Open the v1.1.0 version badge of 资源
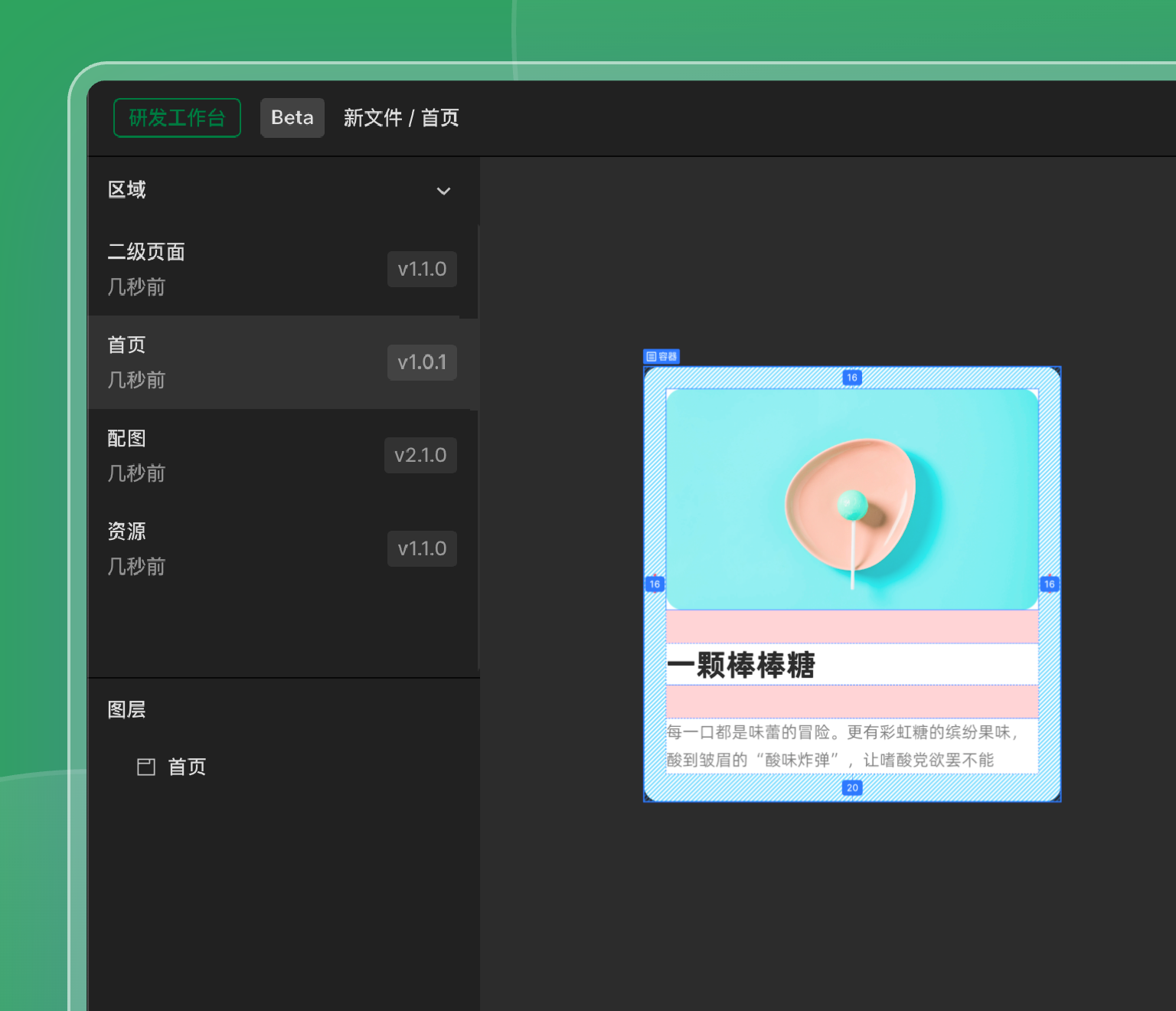 coord(422,549)
